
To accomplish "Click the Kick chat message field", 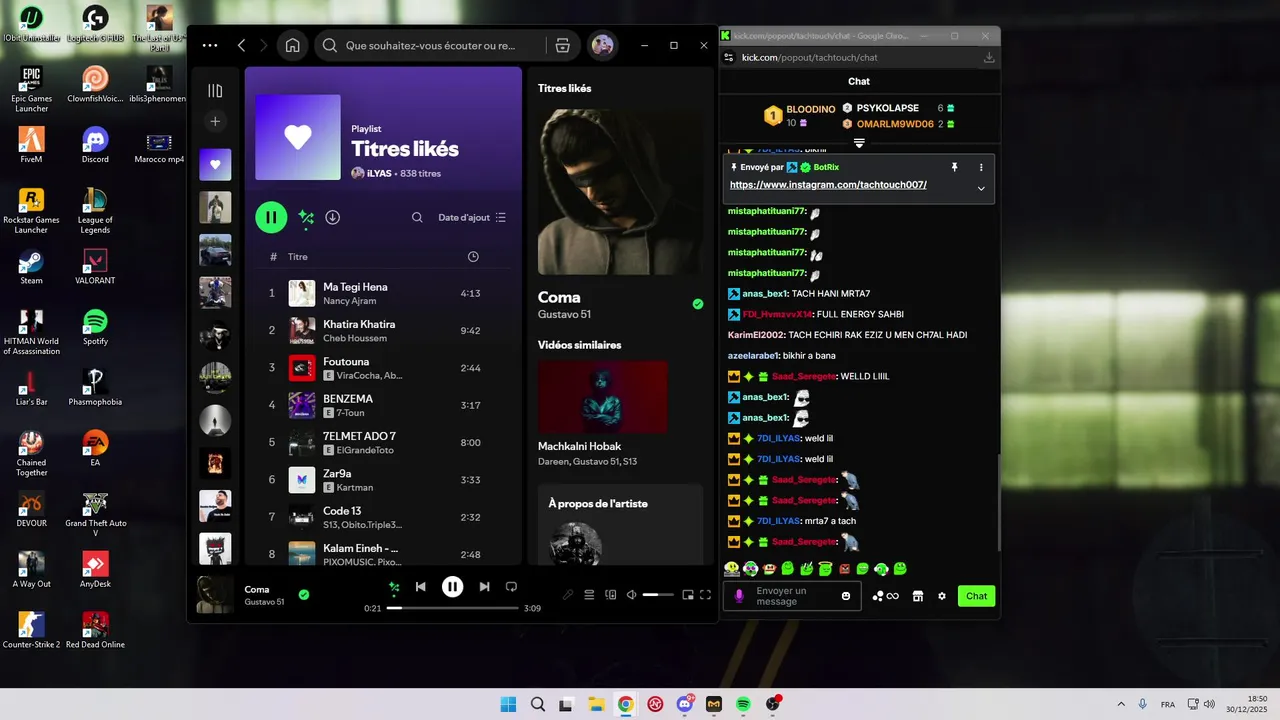I will pyautogui.click(x=793, y=596).
